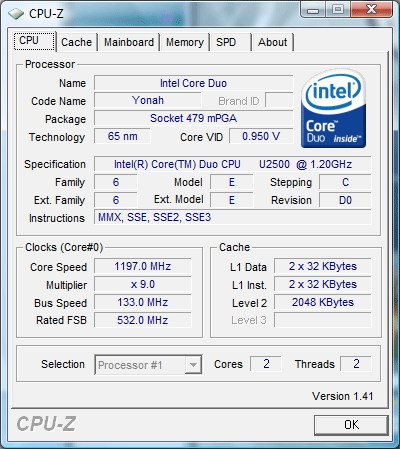Click the Model value field
Viewport: 400px width, 449px height.
[232, 182]
